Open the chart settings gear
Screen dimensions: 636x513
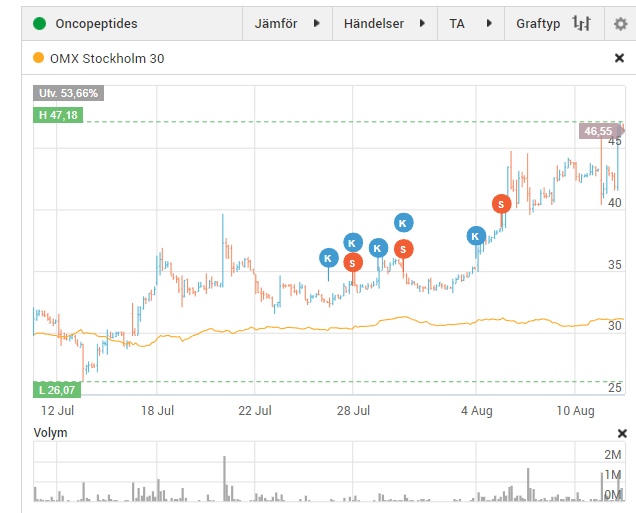[x=620, y=24]
